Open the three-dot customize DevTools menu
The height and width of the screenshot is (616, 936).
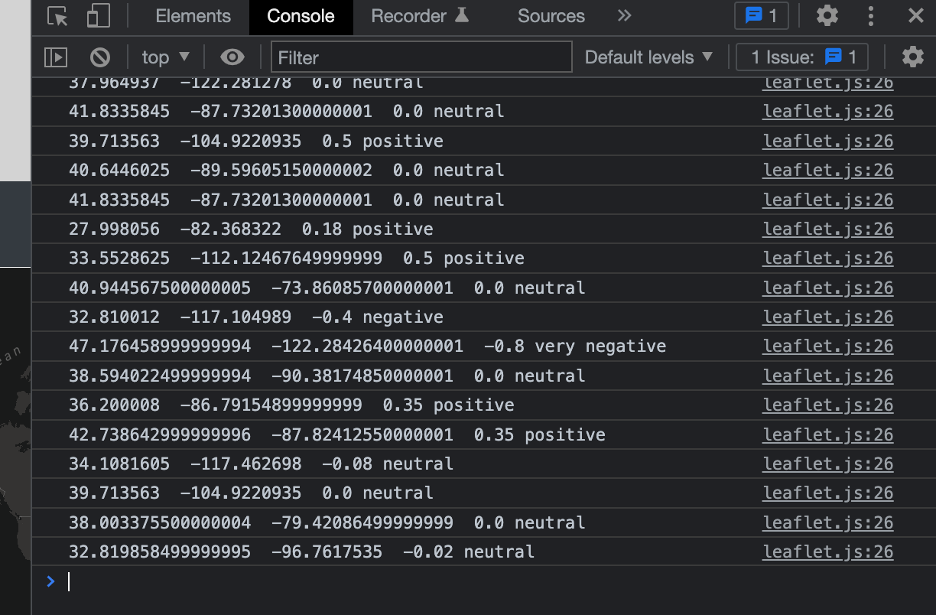click(x=871, y=16)
